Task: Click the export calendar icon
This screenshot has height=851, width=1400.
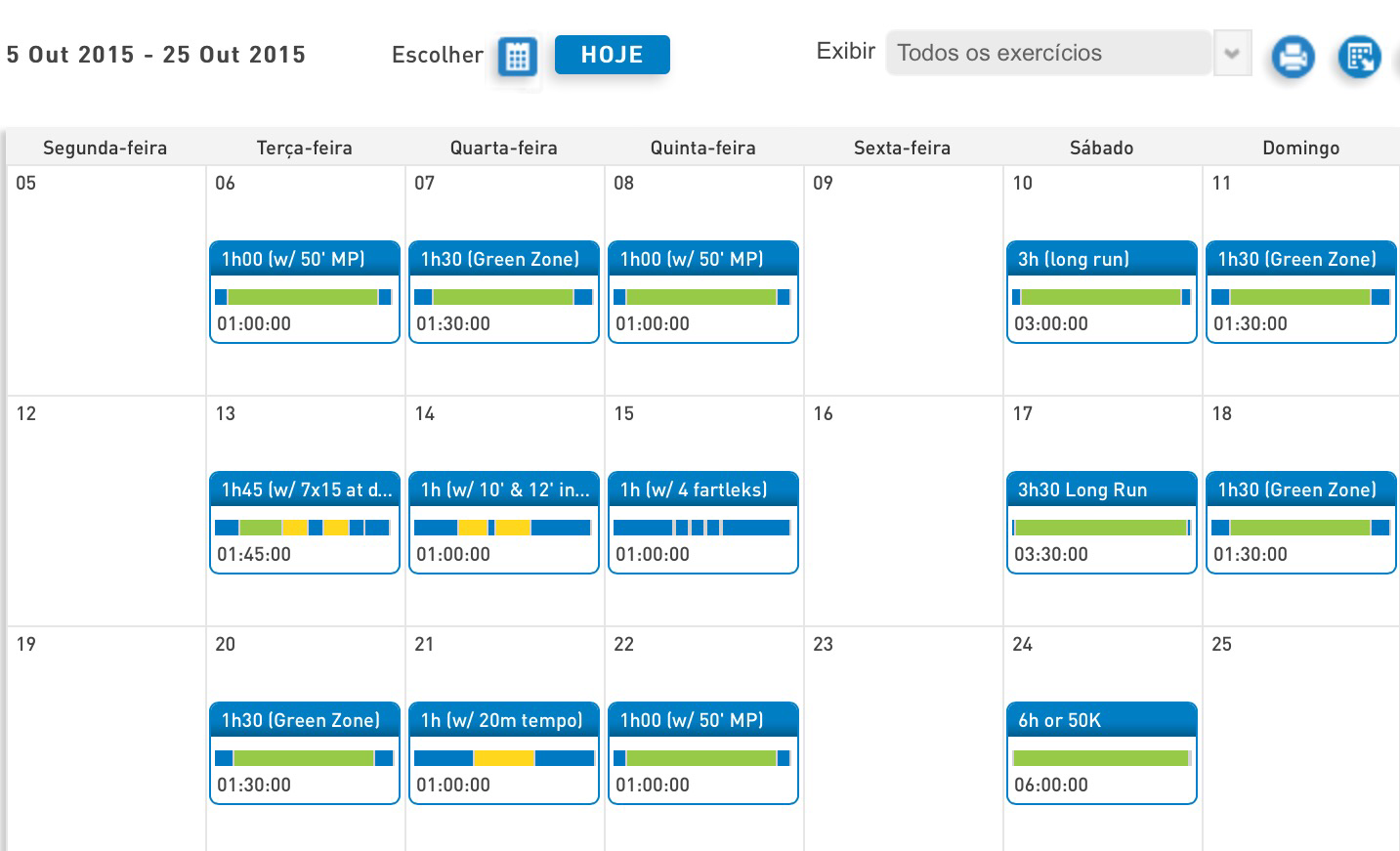Action: coord(1359,57)
